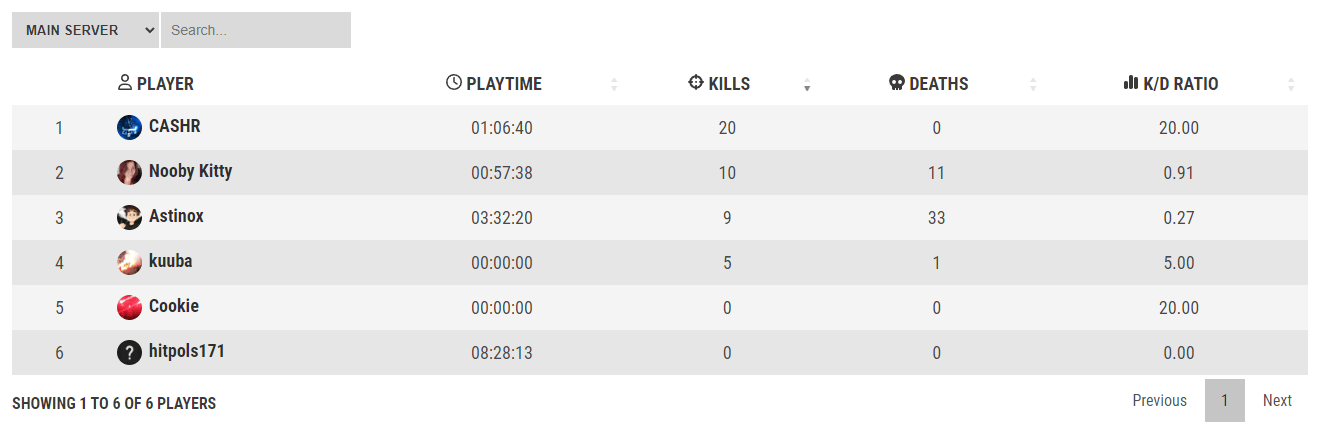The height and width of the screenshot is (433, 1319).
Task: Click the clock icon next to PLAYTIME
Action: tap(454, 83)
